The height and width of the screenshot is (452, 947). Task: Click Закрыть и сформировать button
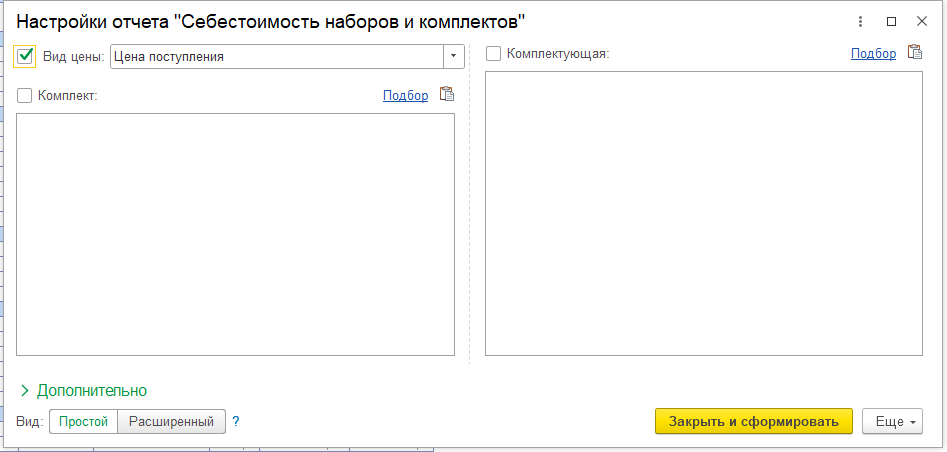[754, 421]
